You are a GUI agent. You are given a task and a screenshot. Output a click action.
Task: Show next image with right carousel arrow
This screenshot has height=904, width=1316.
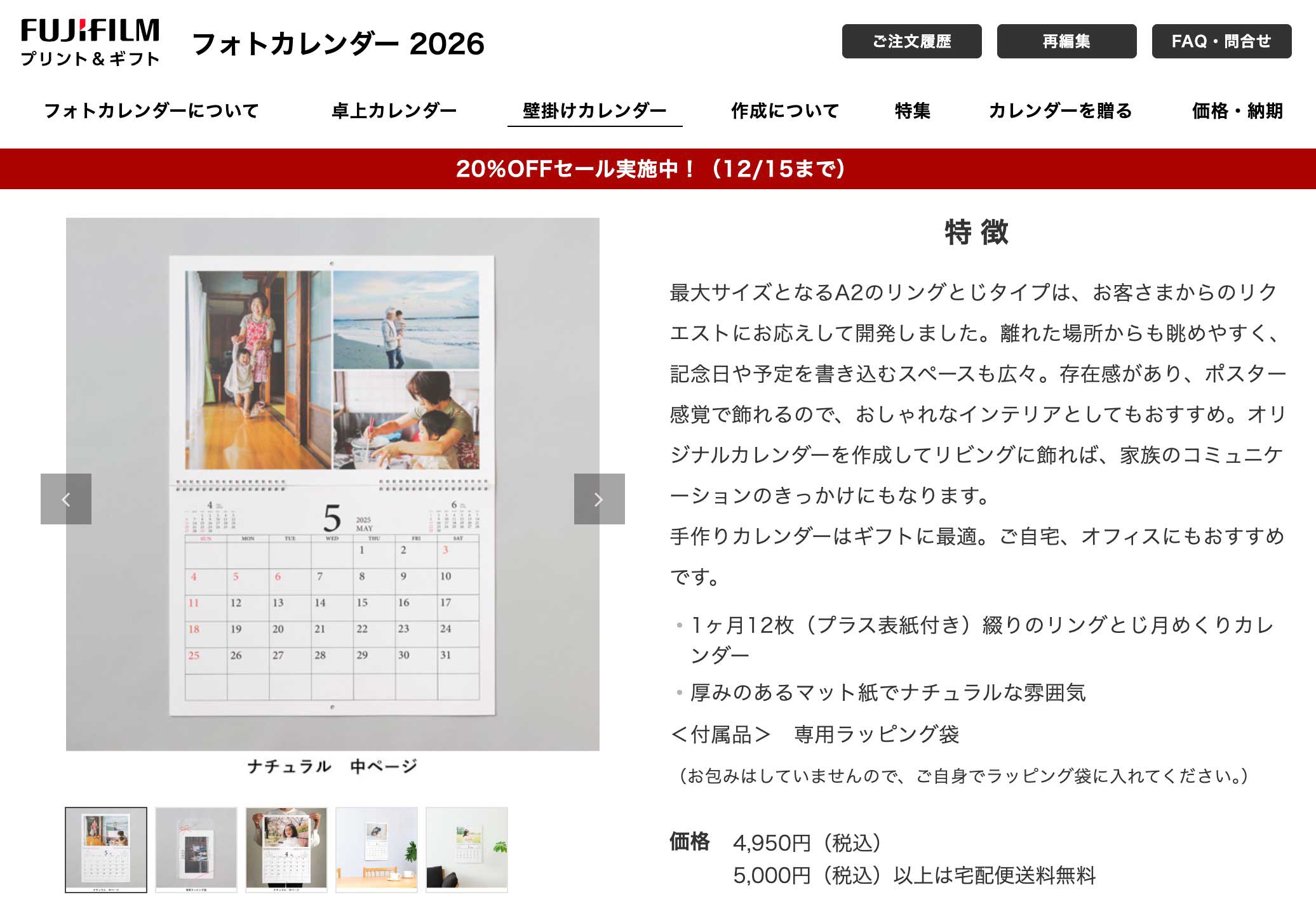pos(599,499)
